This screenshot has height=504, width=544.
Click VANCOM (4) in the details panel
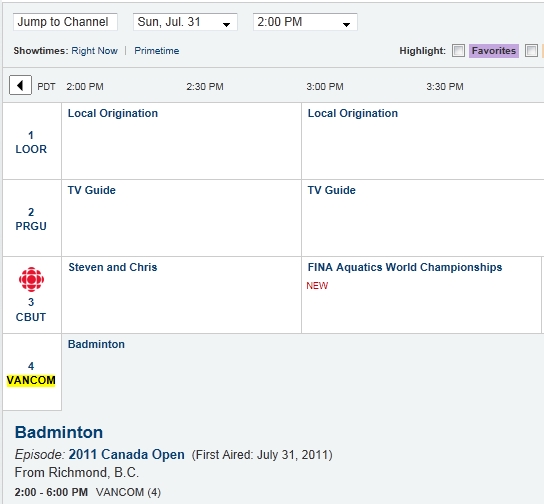pos(128,492)
